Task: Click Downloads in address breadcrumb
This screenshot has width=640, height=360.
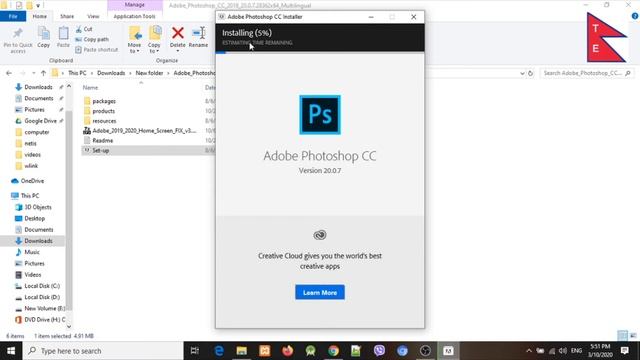Action: [x=111, y=73]
